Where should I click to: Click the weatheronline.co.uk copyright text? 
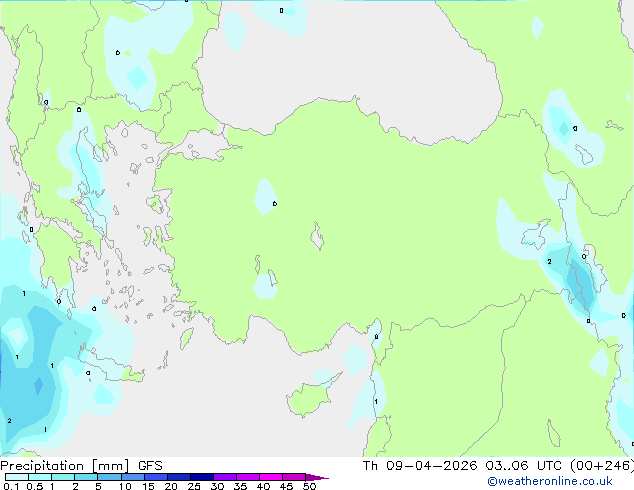[550, 481]
